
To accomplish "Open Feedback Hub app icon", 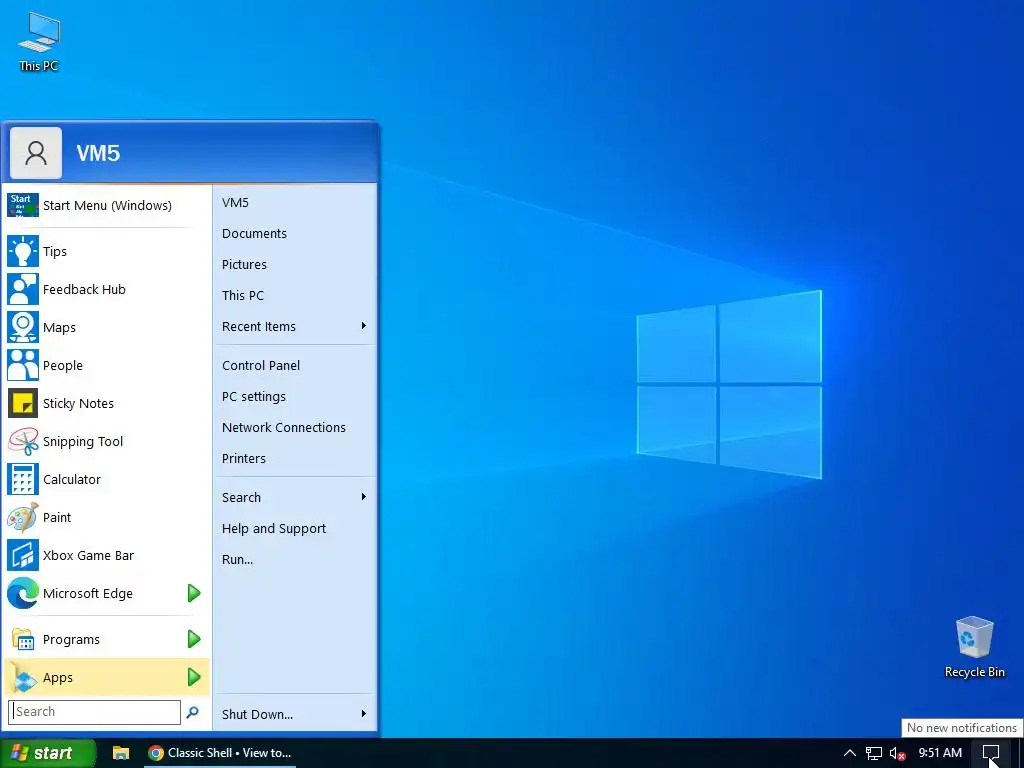I will (23, 289).
